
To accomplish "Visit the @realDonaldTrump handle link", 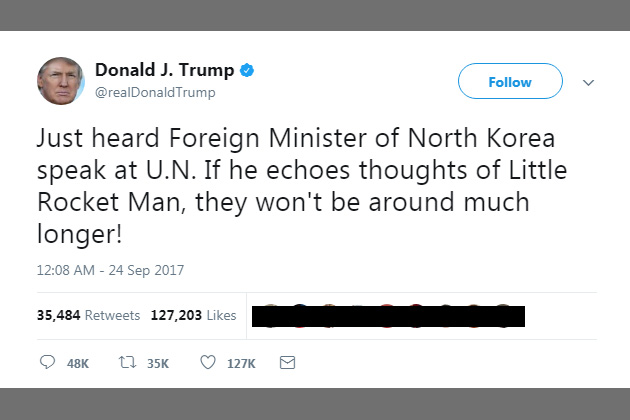I will pyautogui.click(x=155, y=92).
